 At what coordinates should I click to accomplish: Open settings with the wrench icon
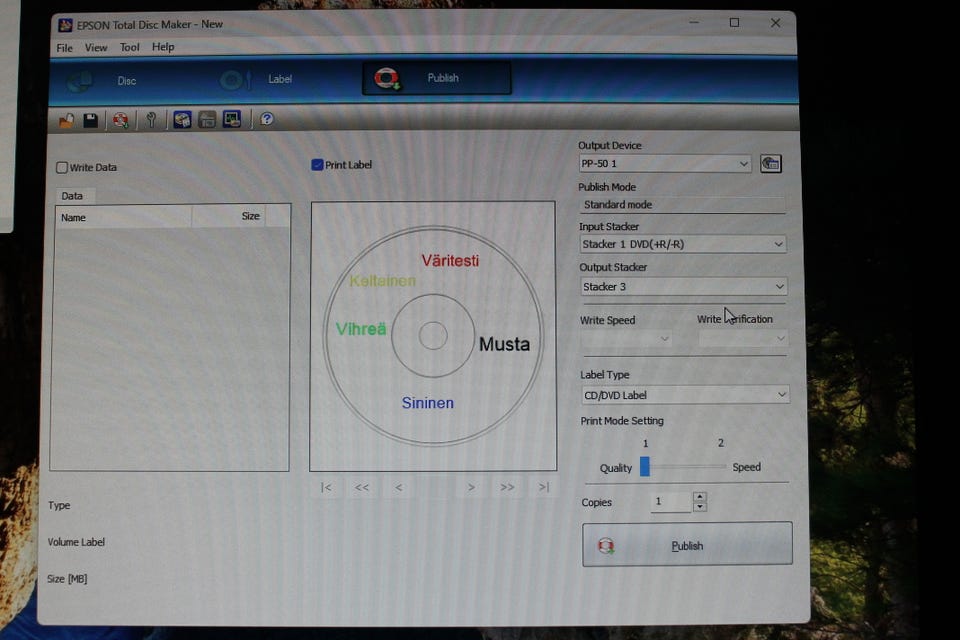point(151,119)
